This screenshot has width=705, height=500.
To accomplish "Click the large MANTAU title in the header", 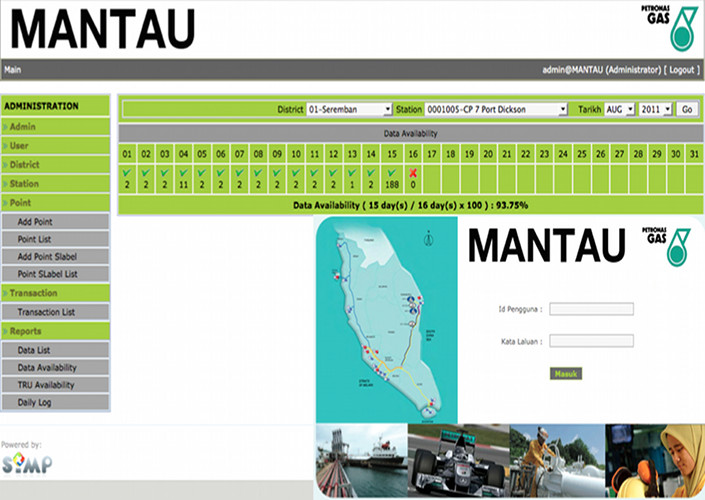I will pyautogui.click(x=103, y=29).
